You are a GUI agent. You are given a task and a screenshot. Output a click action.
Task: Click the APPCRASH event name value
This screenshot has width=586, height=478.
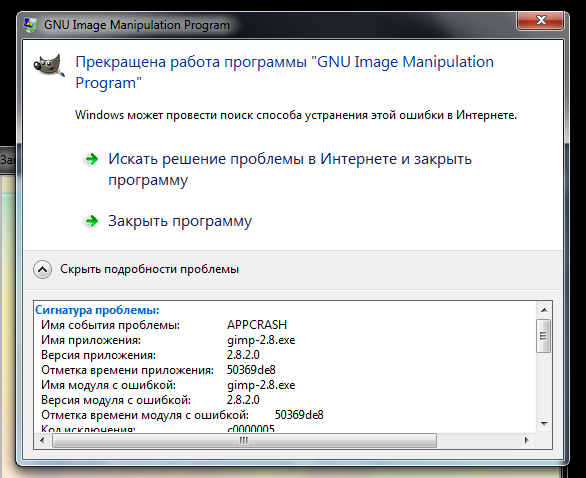click(257, 325)
